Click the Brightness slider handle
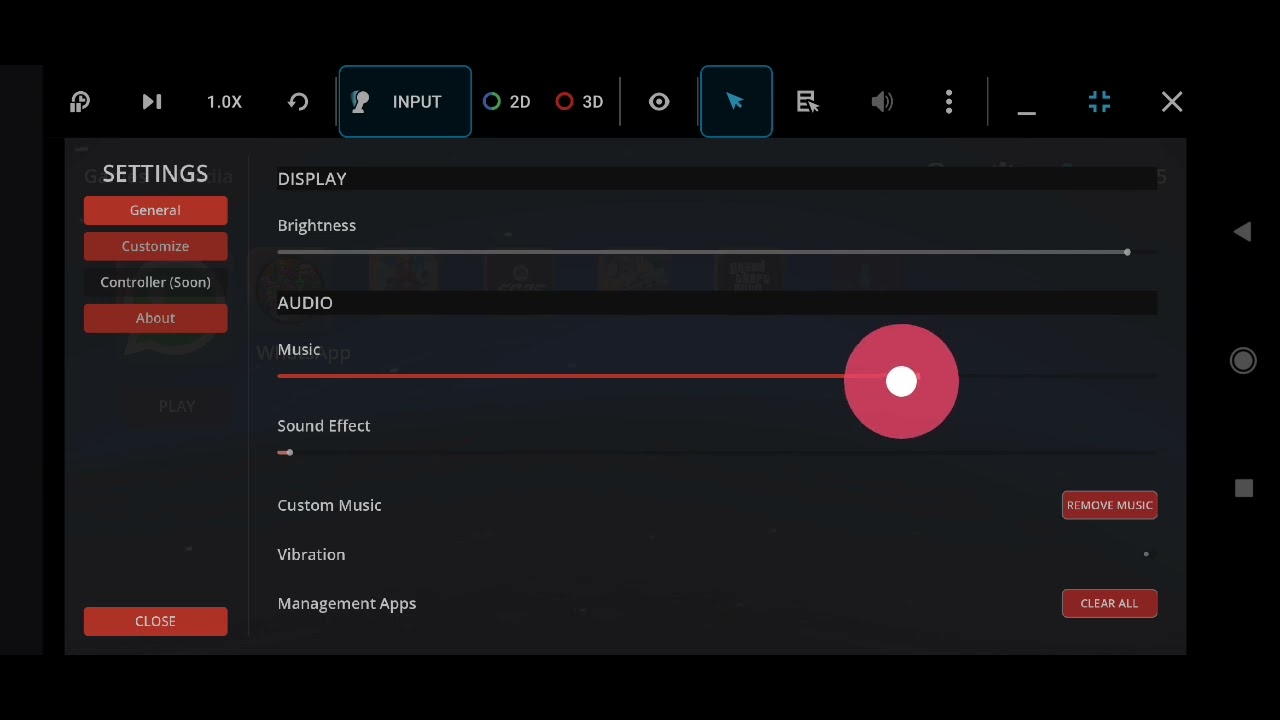This screenshot has height=720, width=1280. [1127, 252]
